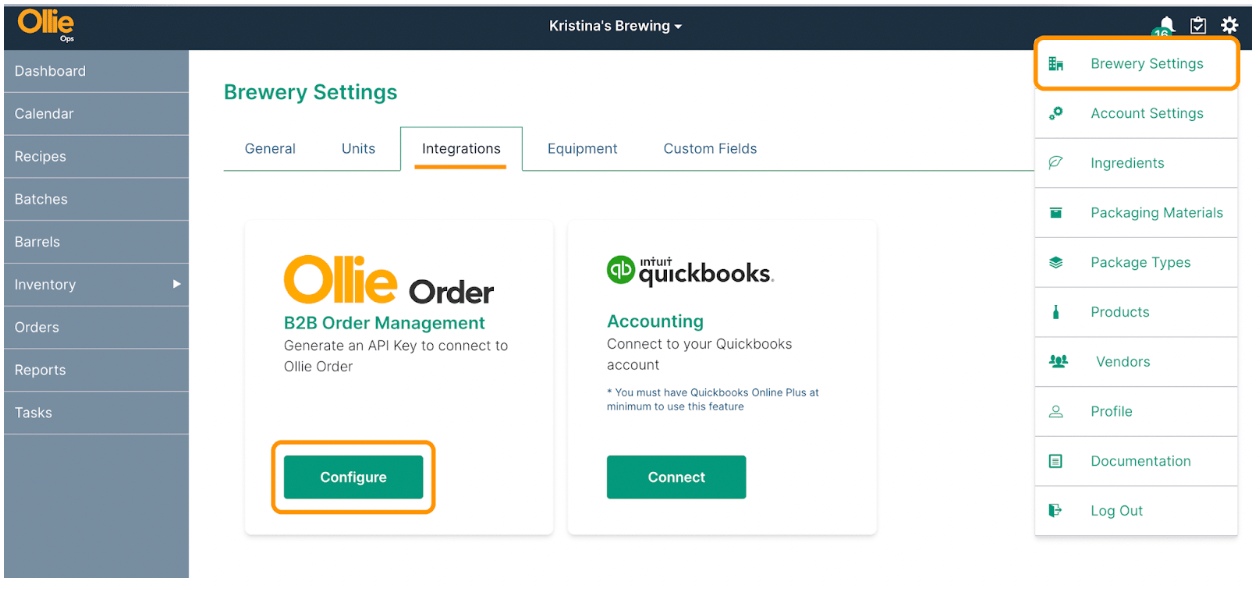Open Account Settings from the menu

(1147, 113)
